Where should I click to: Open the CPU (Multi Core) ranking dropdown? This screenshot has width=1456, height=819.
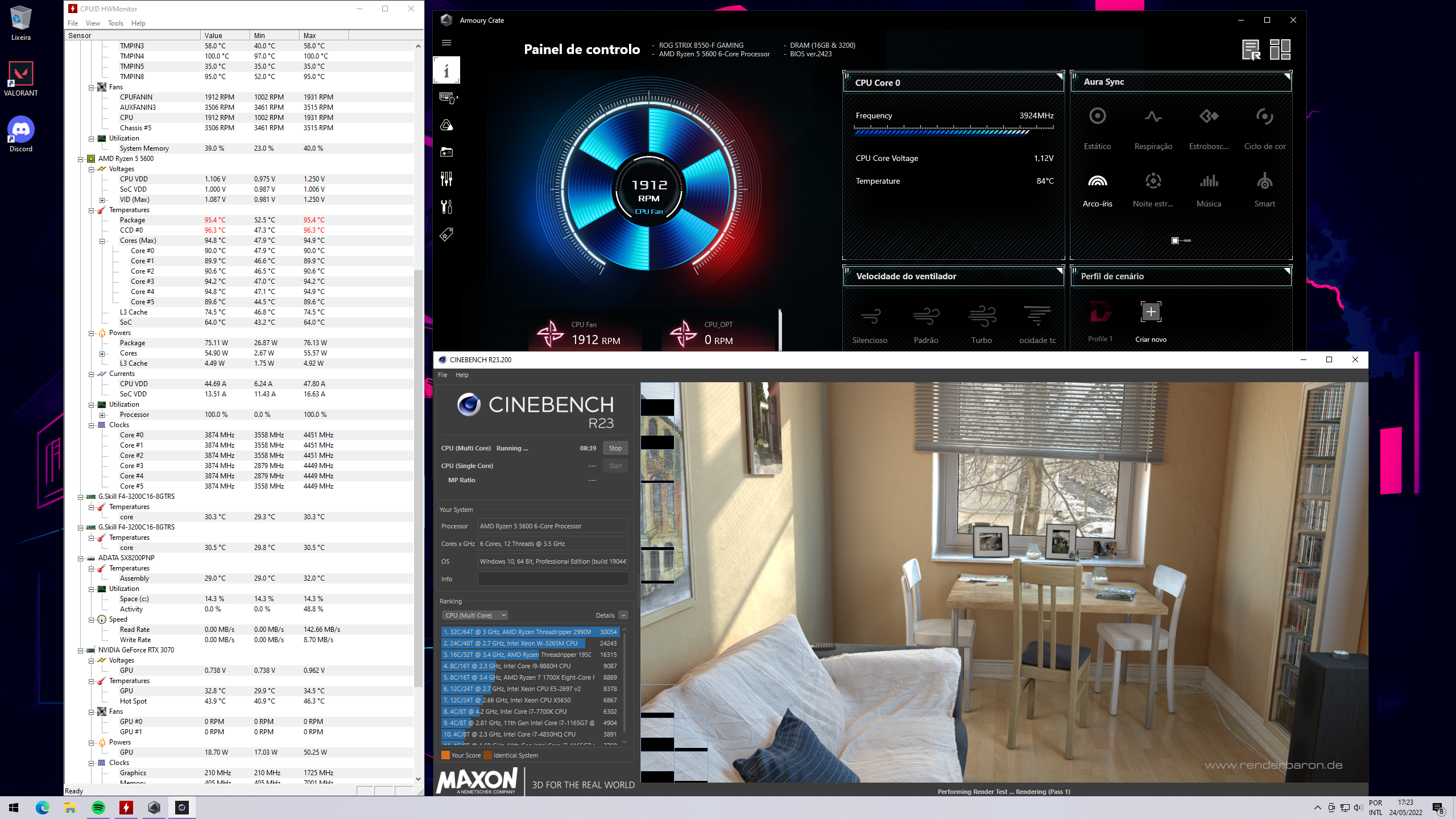[475, 615]
